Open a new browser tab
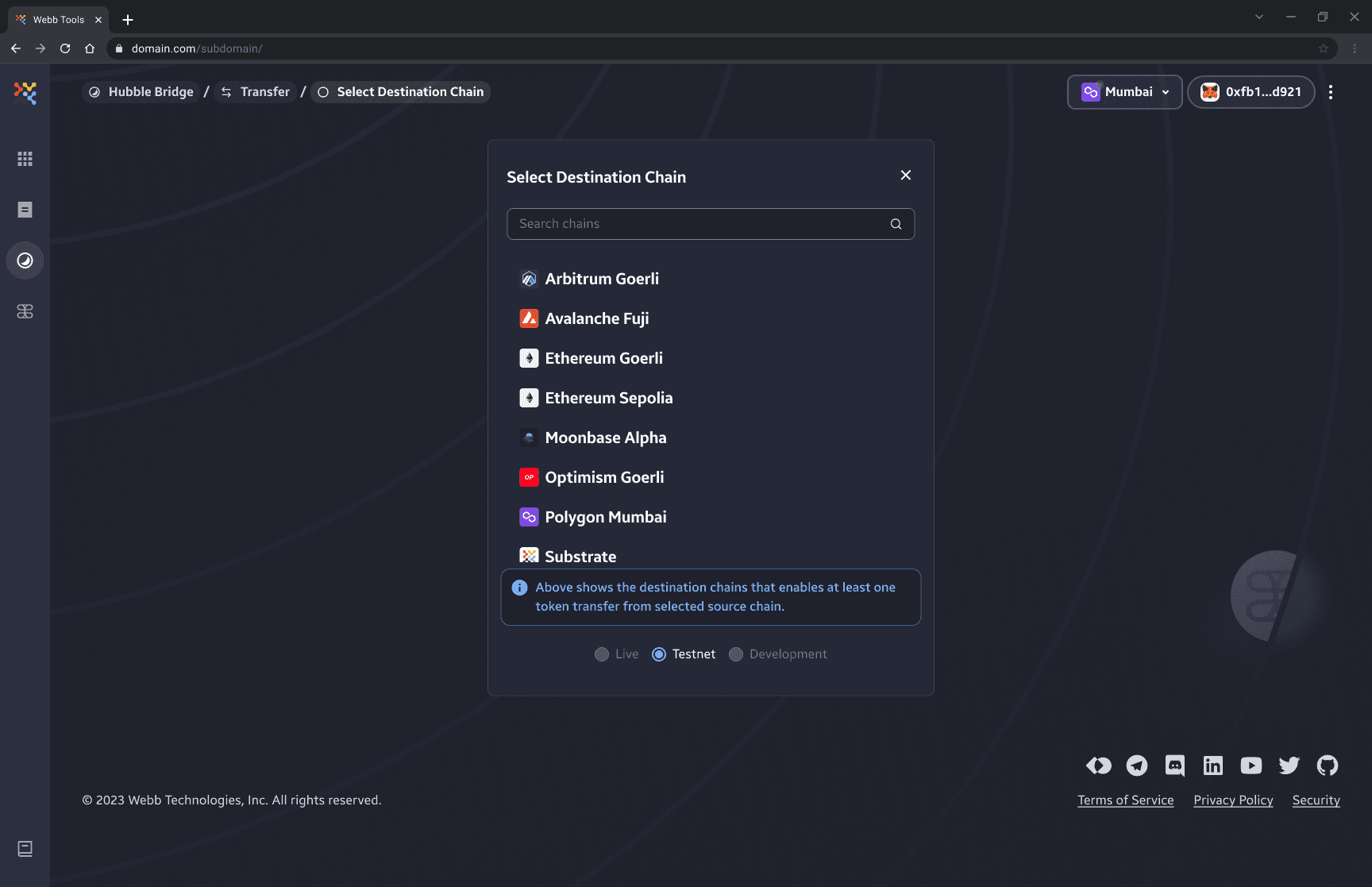This screenshot has height=887, width=1372. [128, 20]
